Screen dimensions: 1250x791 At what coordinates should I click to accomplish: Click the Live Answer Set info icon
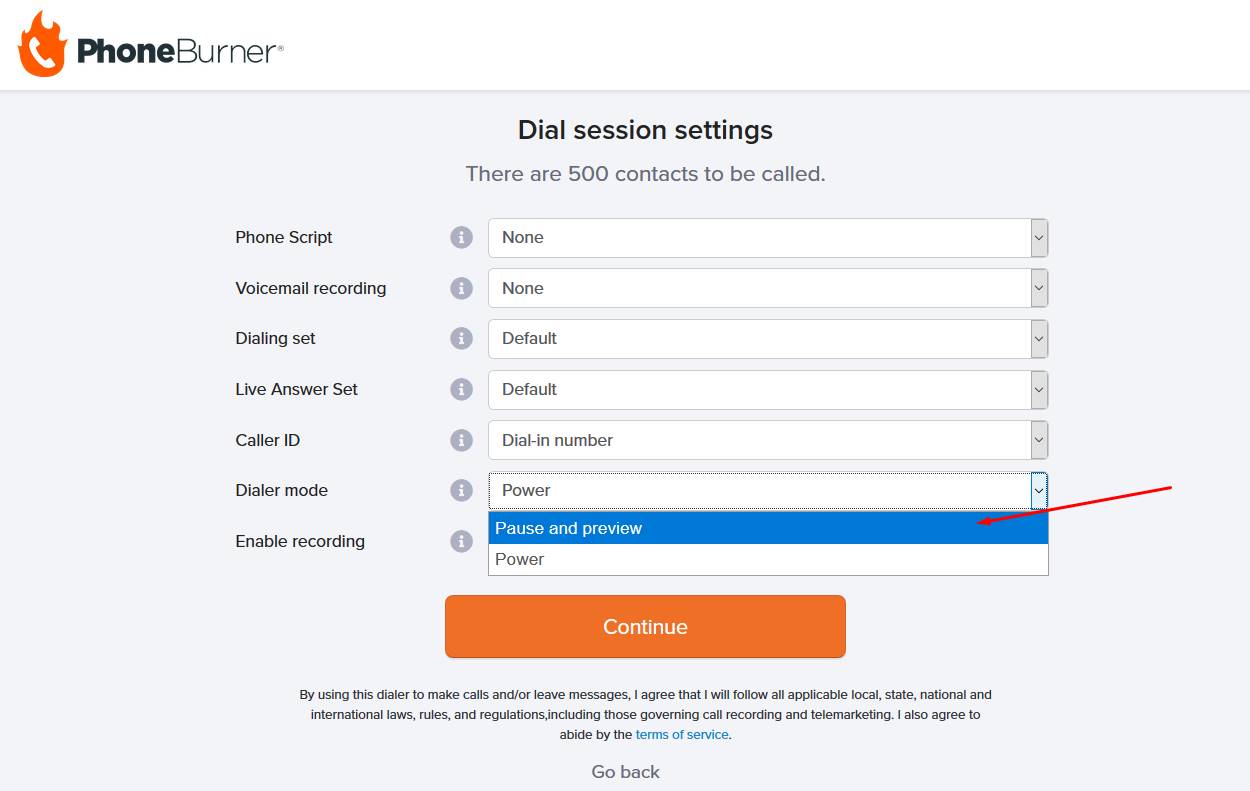(x=461, y=389)
